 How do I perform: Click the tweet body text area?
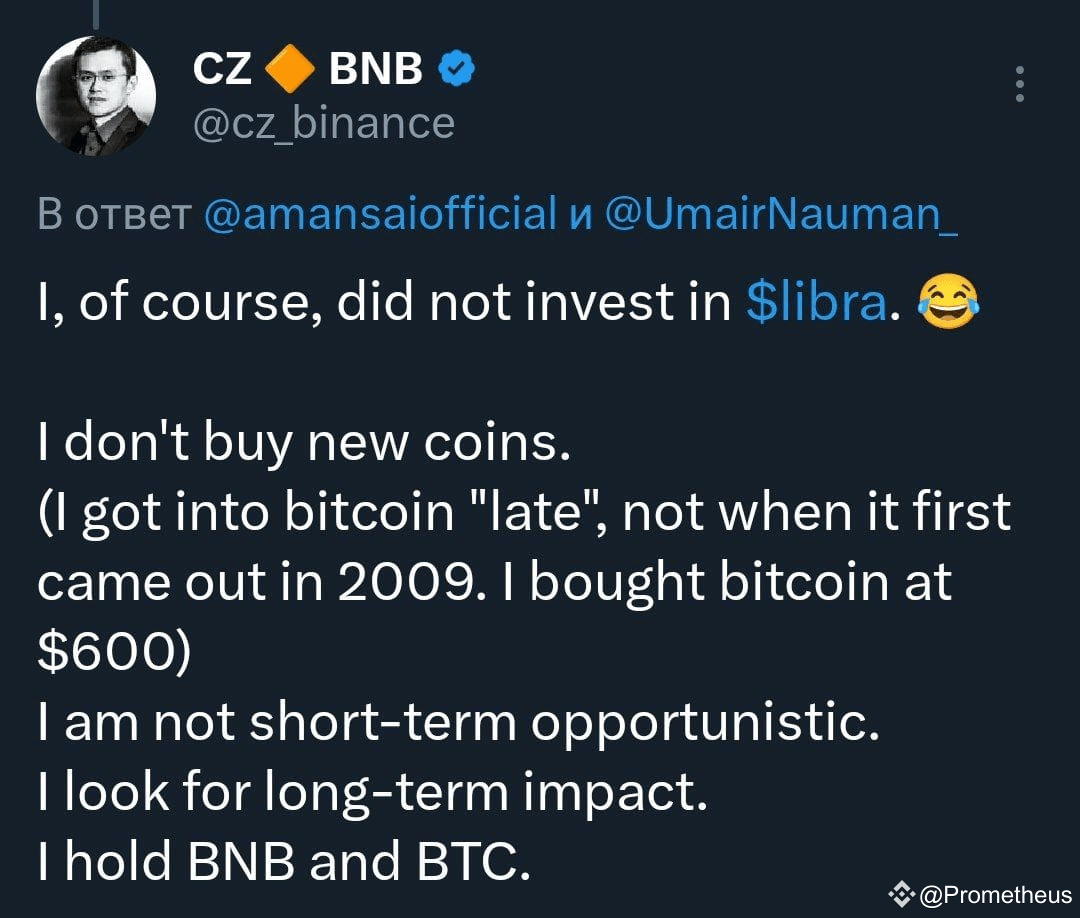[x=500, y=580]
